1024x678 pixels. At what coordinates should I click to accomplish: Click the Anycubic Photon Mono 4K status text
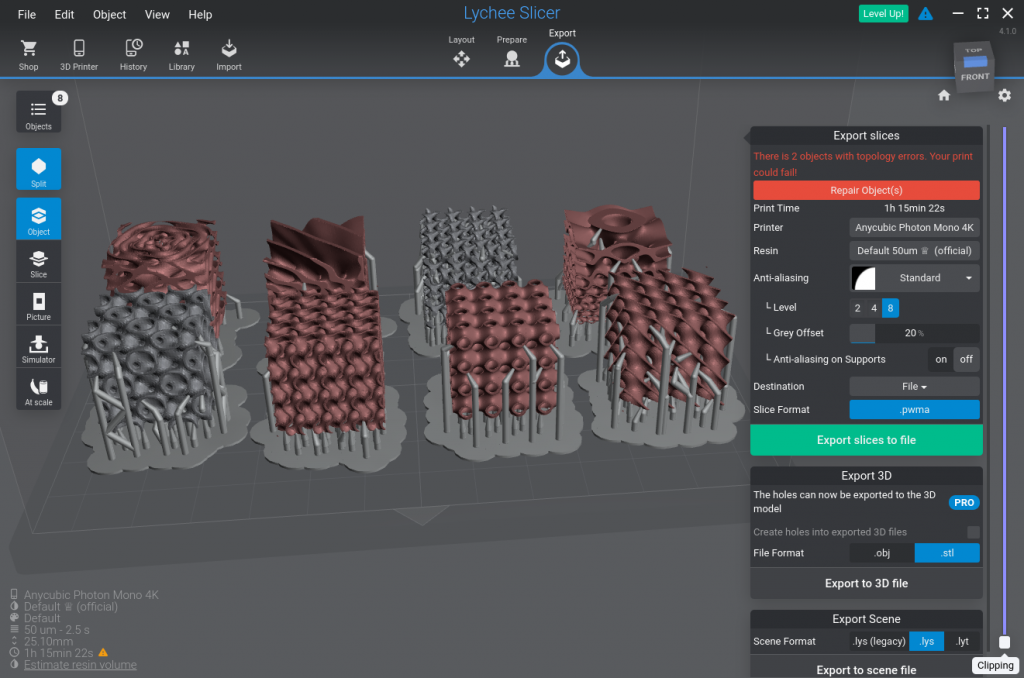coord(91,595)
